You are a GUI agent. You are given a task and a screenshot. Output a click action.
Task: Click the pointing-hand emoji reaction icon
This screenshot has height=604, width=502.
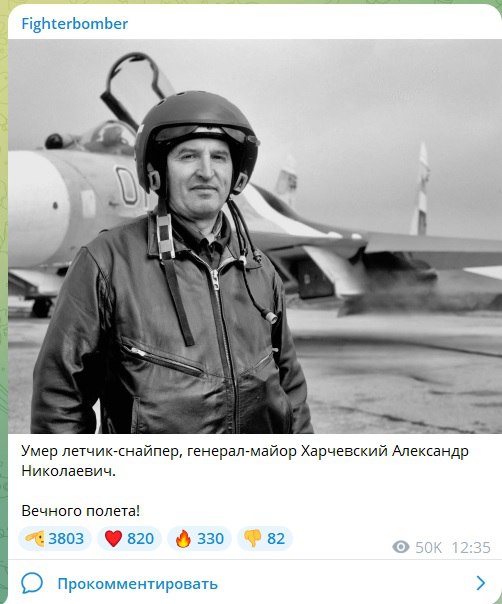point(35,538)
